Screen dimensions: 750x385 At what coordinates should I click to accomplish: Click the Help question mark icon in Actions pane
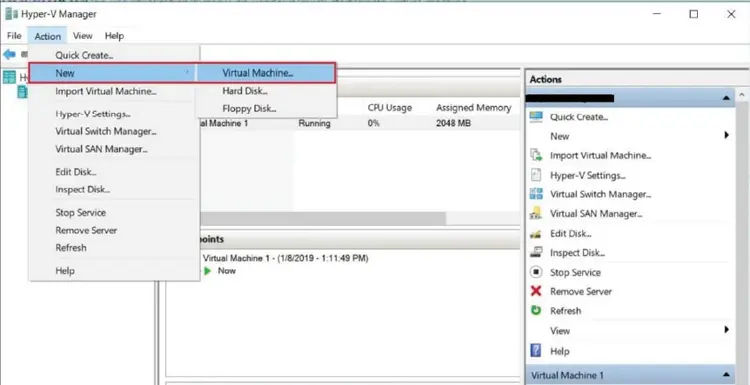[536, 351]
